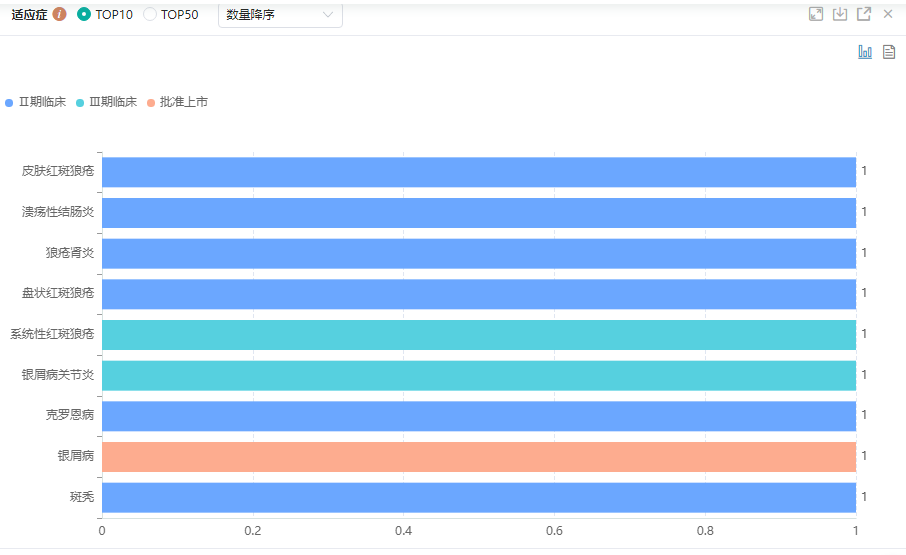
Task: Select the TOP50 radio button
Action: (150, 15)
